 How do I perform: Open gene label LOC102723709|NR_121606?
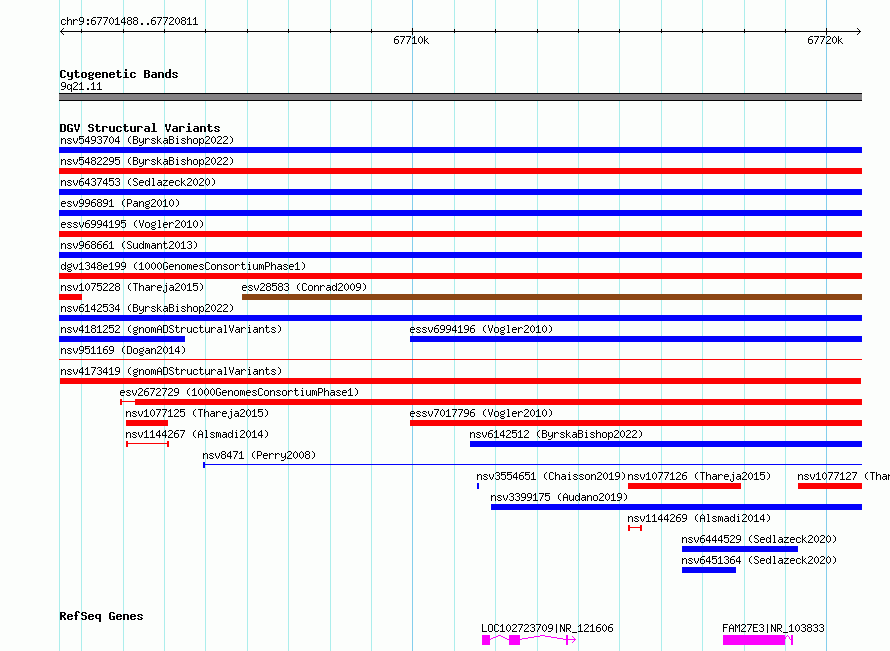click(547, 628)
